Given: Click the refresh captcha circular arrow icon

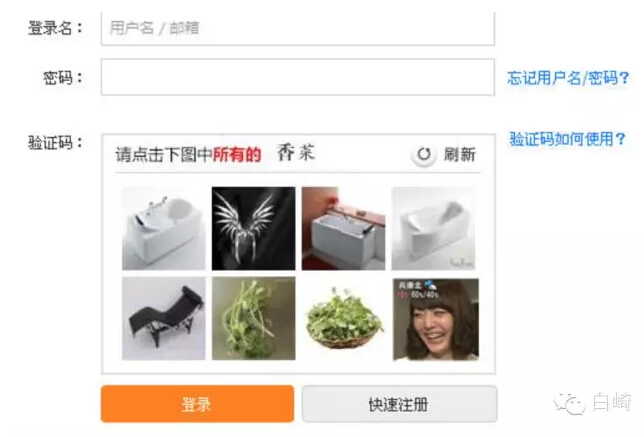Looking at the screenshot, I should (424, 155).
